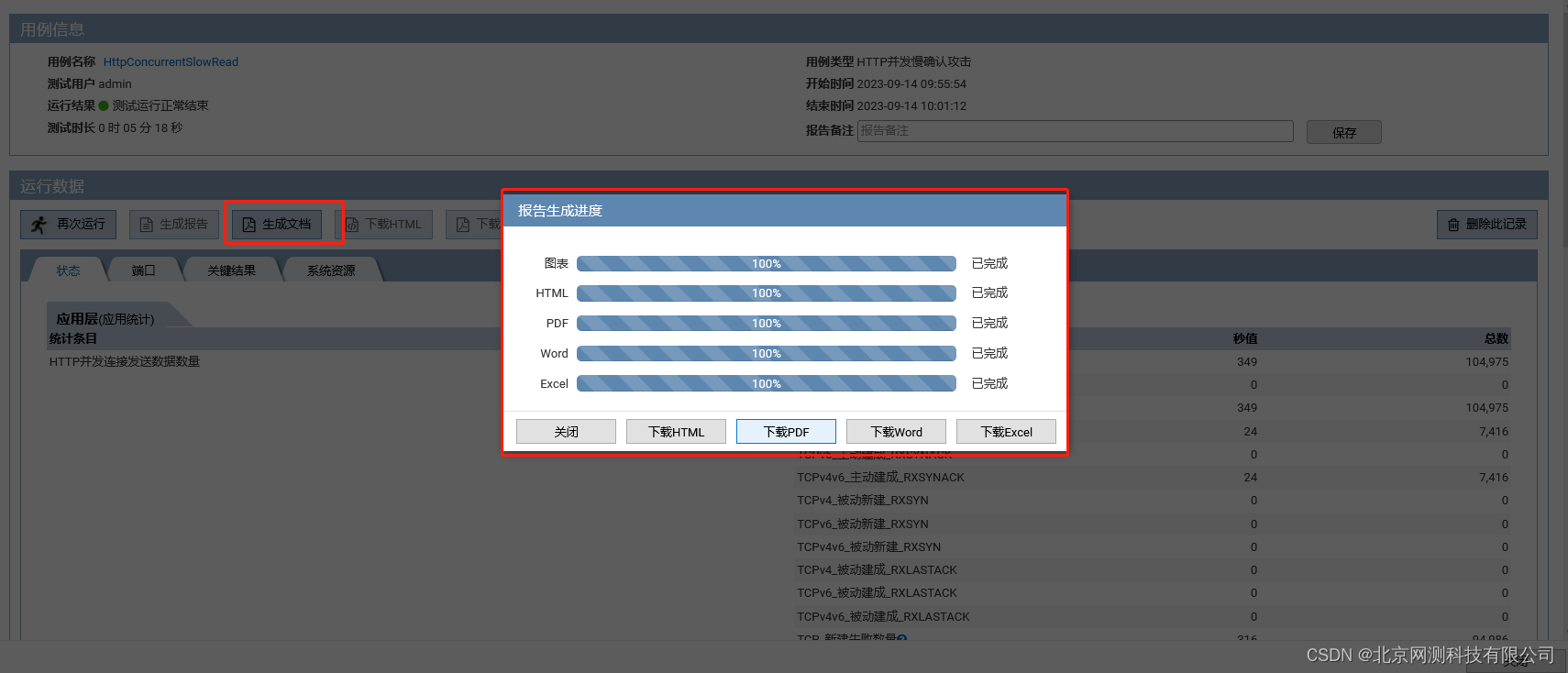The image size is (1568, 673).
Task: Select row TCPv6_被动新建_RXSYN
Action: point(1153,524)
